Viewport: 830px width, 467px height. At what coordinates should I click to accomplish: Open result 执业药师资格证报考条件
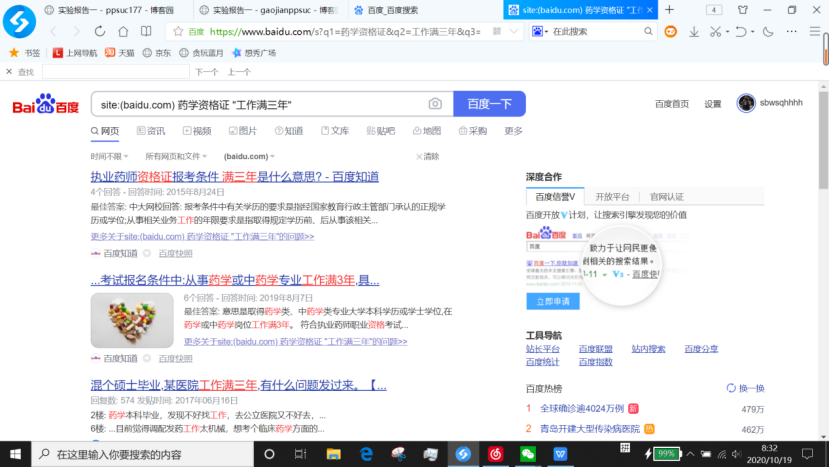(x=234, y=177)
